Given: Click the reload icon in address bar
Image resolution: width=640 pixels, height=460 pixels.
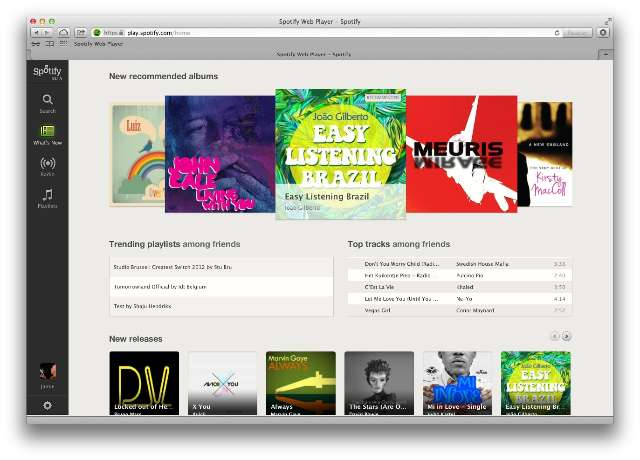Looking at the screenshot, I should pyautogui.click(x=557, y=33).
